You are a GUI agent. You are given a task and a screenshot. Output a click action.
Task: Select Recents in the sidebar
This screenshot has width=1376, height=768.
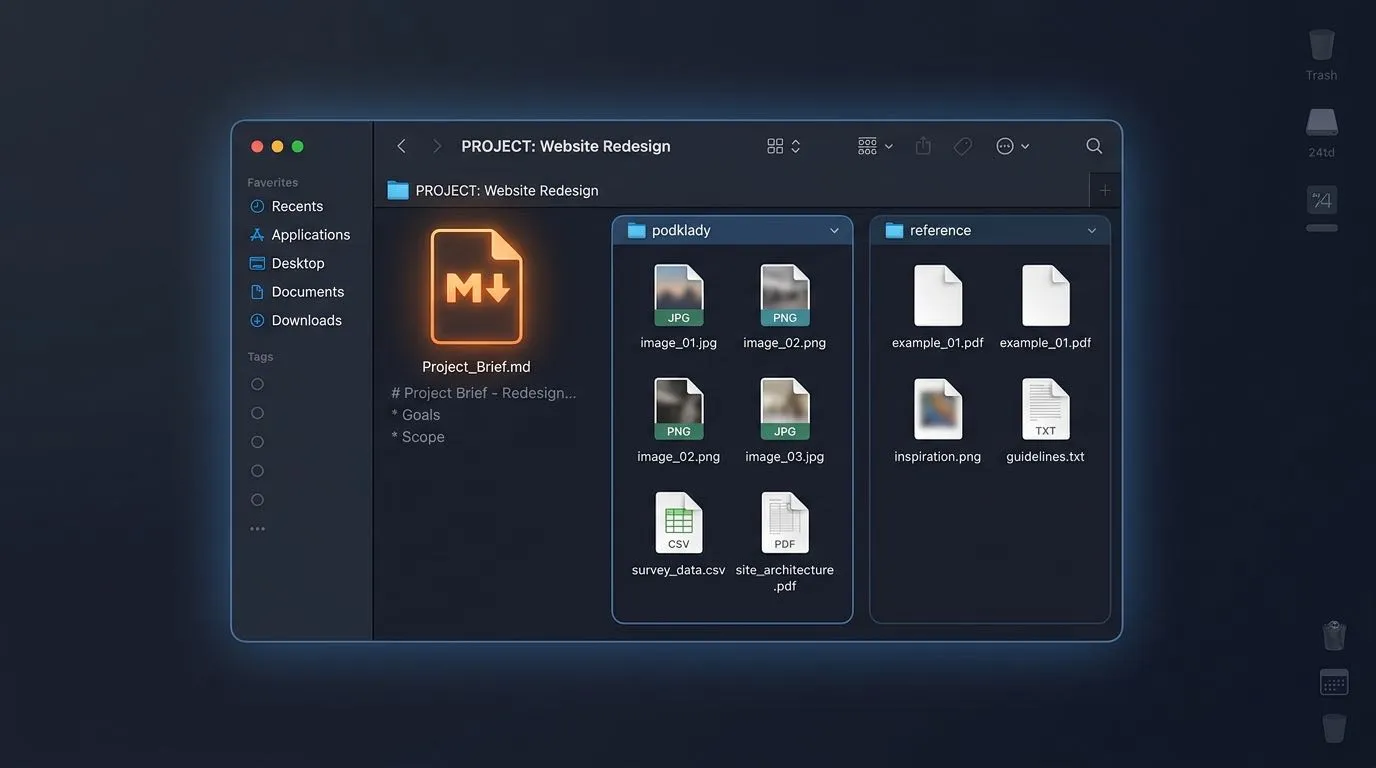[x=286, y=206]
